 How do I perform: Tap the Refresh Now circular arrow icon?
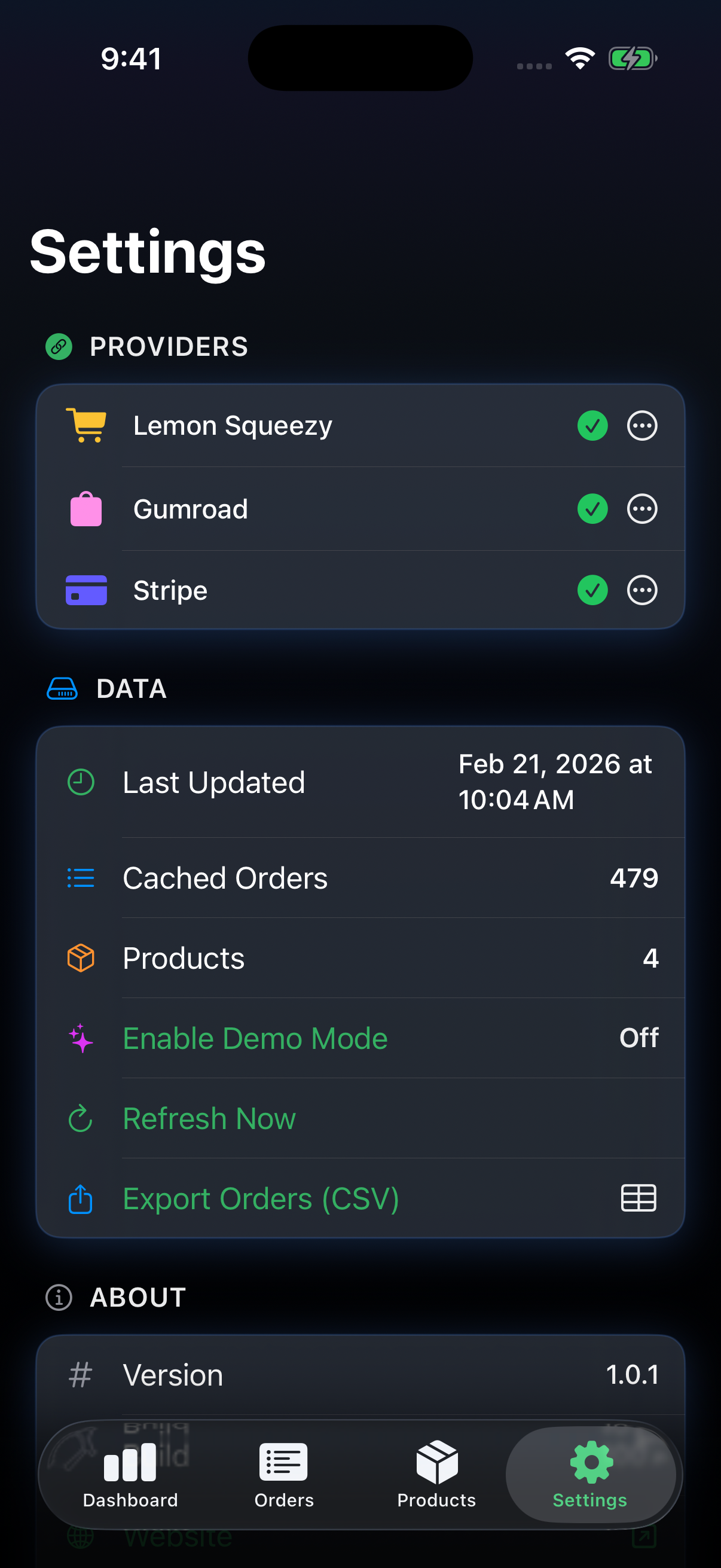click(x=80, y=1119)
